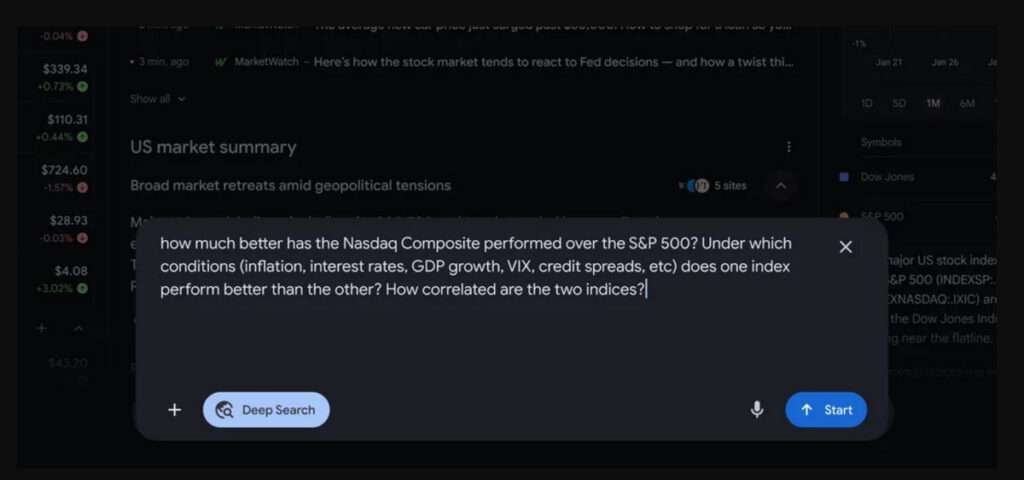Click the MarketWatch logo icon beside headline

(221, 62)
